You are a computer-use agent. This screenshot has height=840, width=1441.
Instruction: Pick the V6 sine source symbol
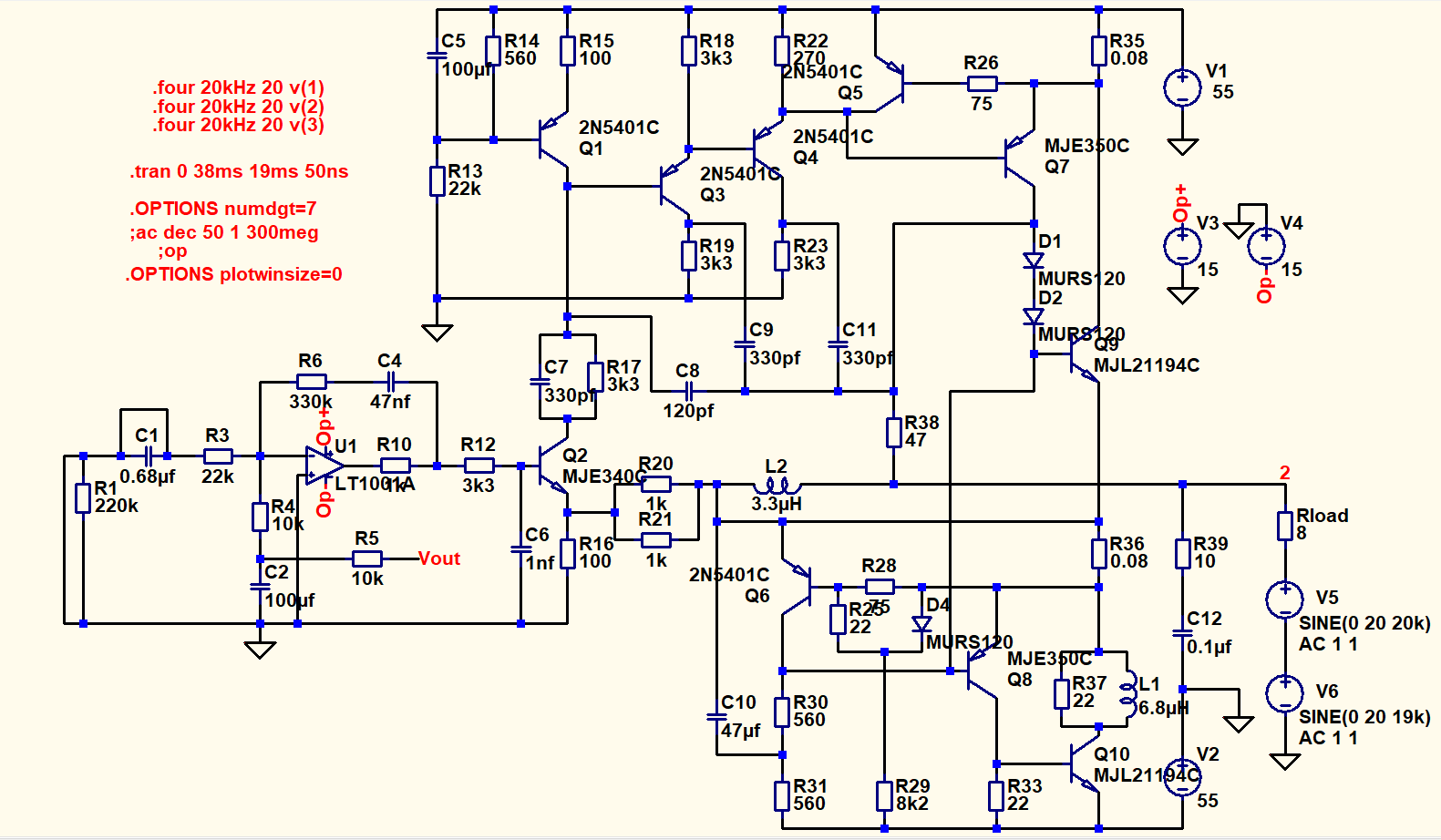click(x=1284, y=693)
